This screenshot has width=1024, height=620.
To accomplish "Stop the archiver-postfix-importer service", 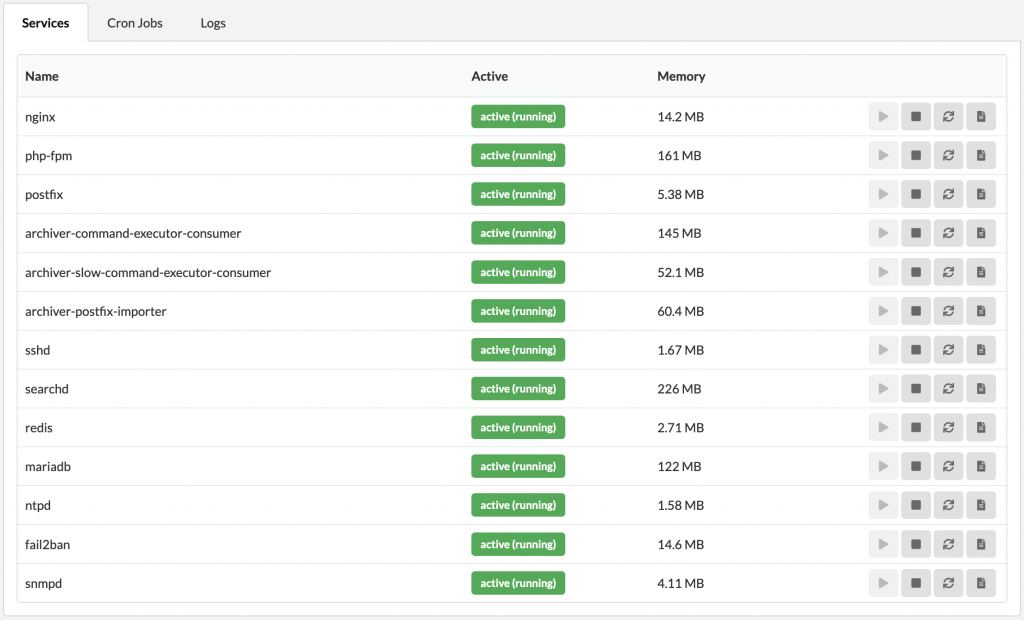I will tap(916, 311).
